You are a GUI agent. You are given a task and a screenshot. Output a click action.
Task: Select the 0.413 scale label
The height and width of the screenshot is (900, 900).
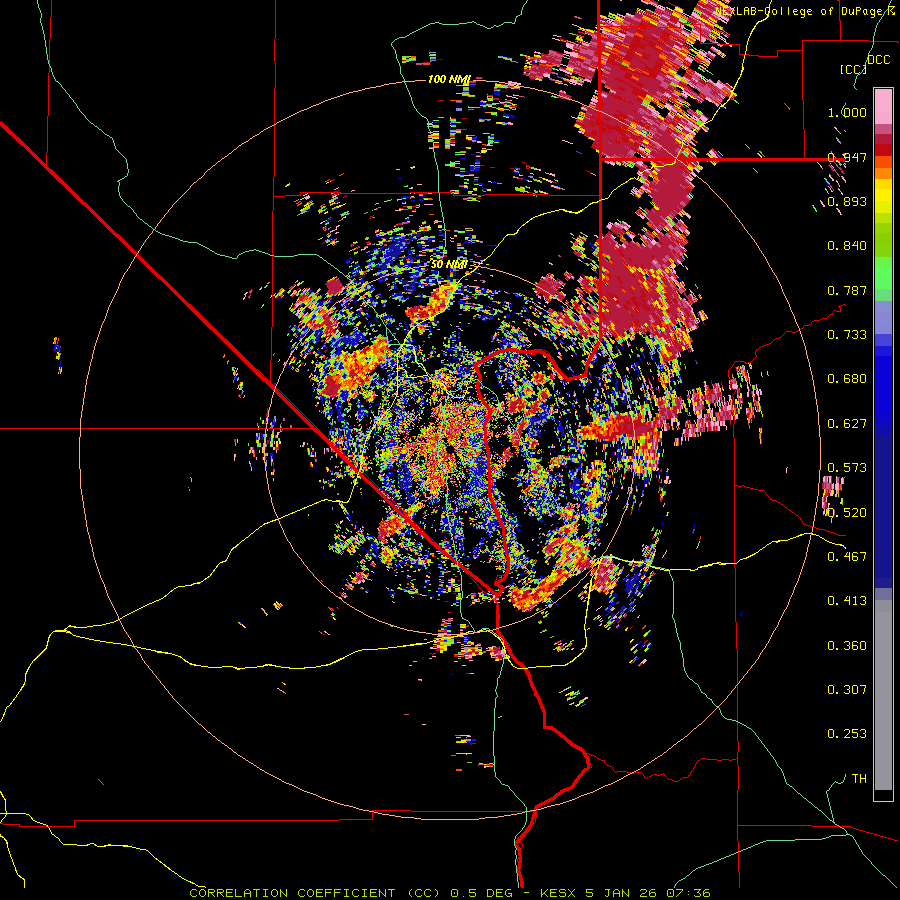[x=847, y=601]
